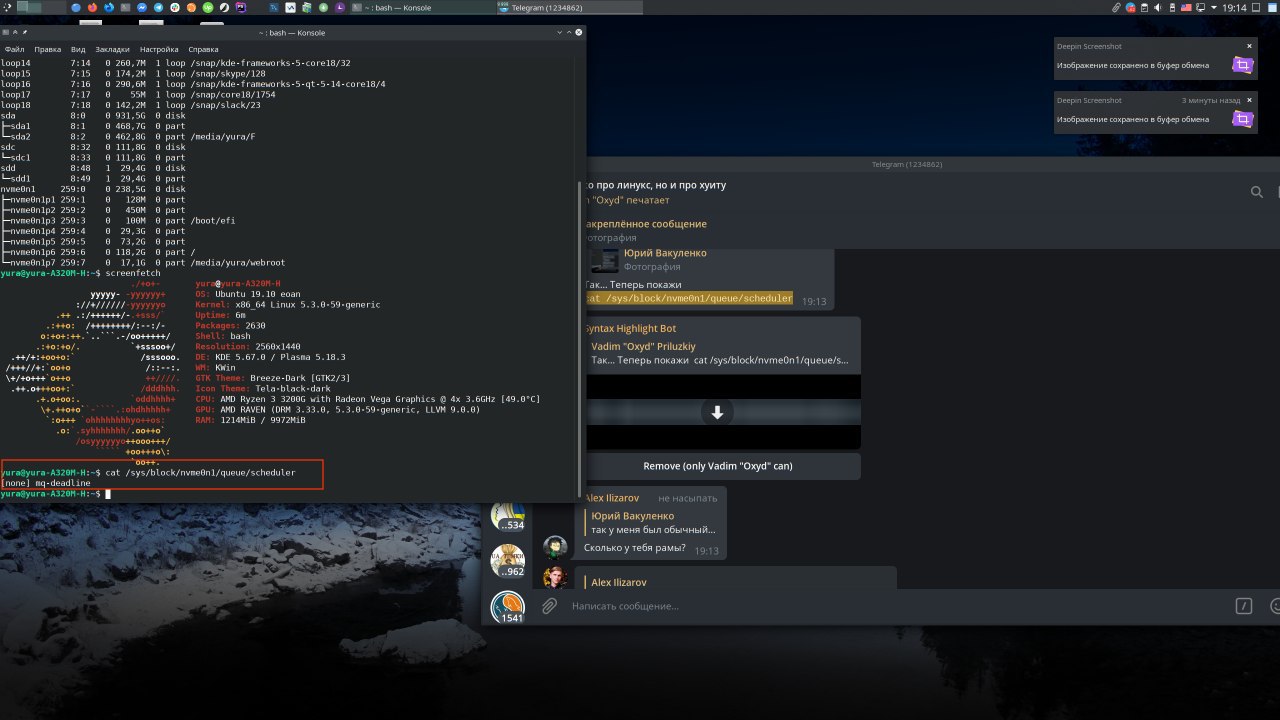Open Konsole window menu icon in titlebar
Viewport: 1280px width, 720px height.
point(6,33)
